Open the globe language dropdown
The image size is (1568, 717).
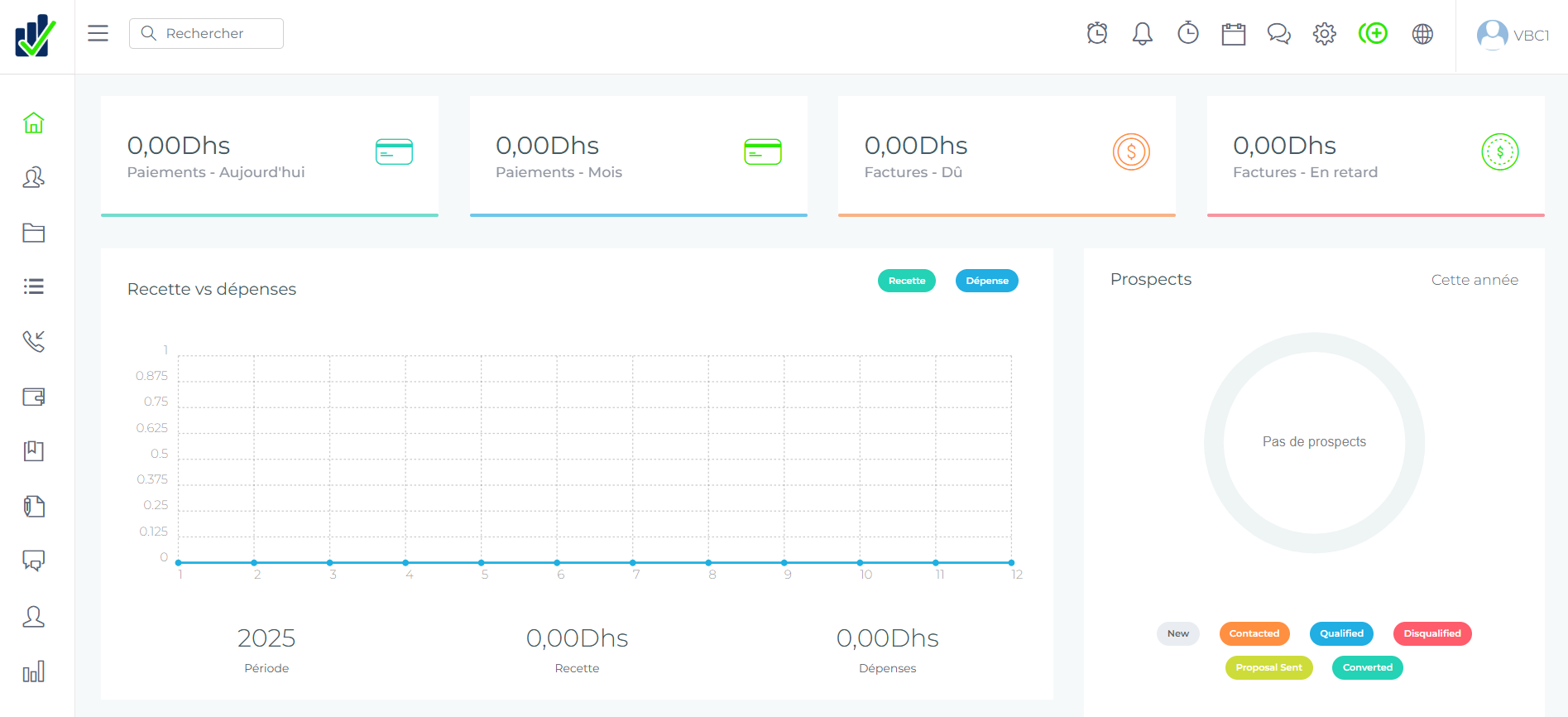pos(1422,34)
